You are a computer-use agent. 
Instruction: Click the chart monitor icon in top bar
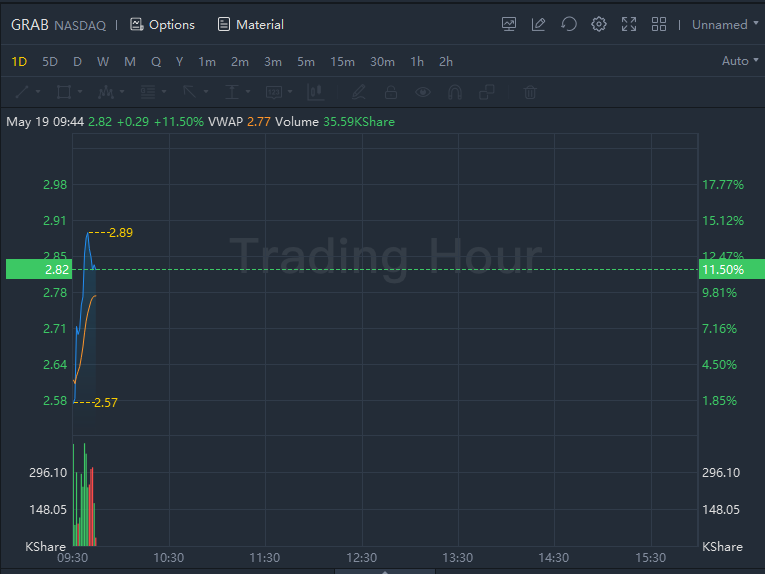pyautogui.click(x=509, y=24)
